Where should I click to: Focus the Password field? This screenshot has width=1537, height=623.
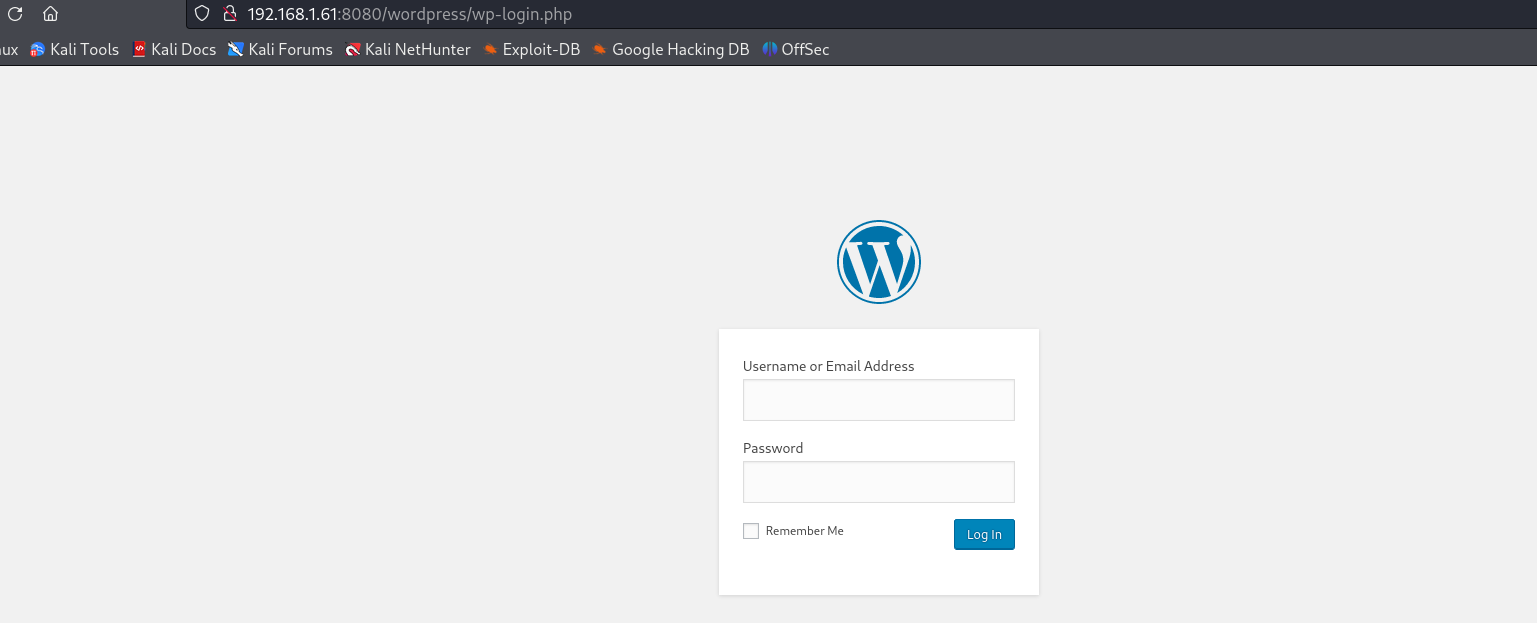click(879, 482)
